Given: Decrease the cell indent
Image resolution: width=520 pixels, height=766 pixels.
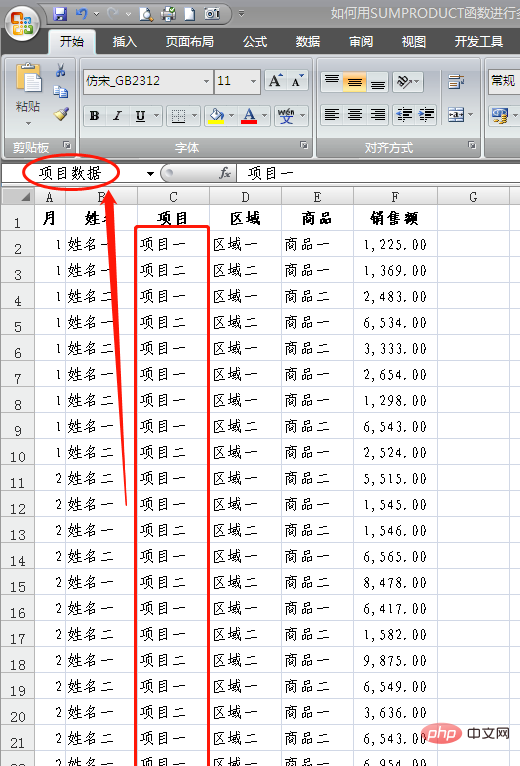Looking at the screenshot, I should pos(404,115).
